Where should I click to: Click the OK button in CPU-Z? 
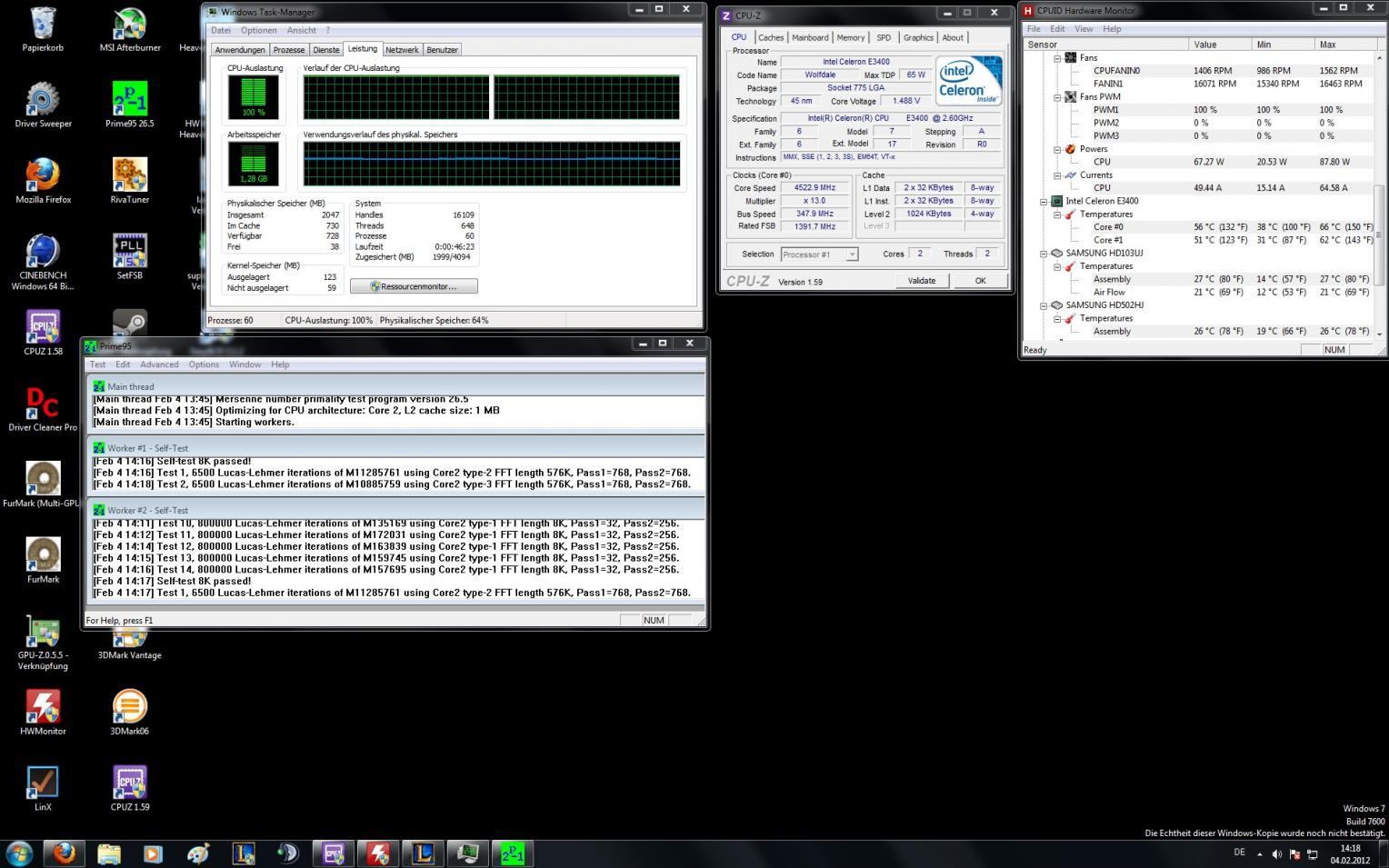980,281
